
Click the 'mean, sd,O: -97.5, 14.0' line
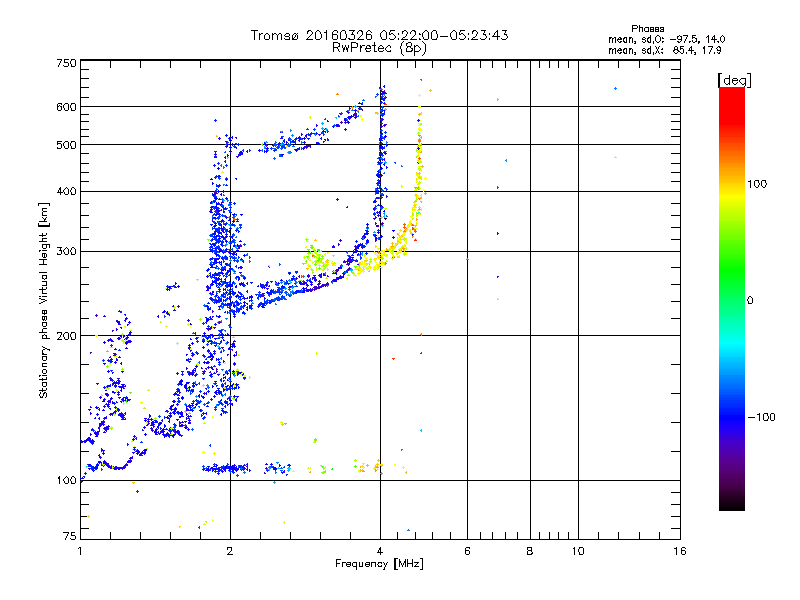coord(666,39)
